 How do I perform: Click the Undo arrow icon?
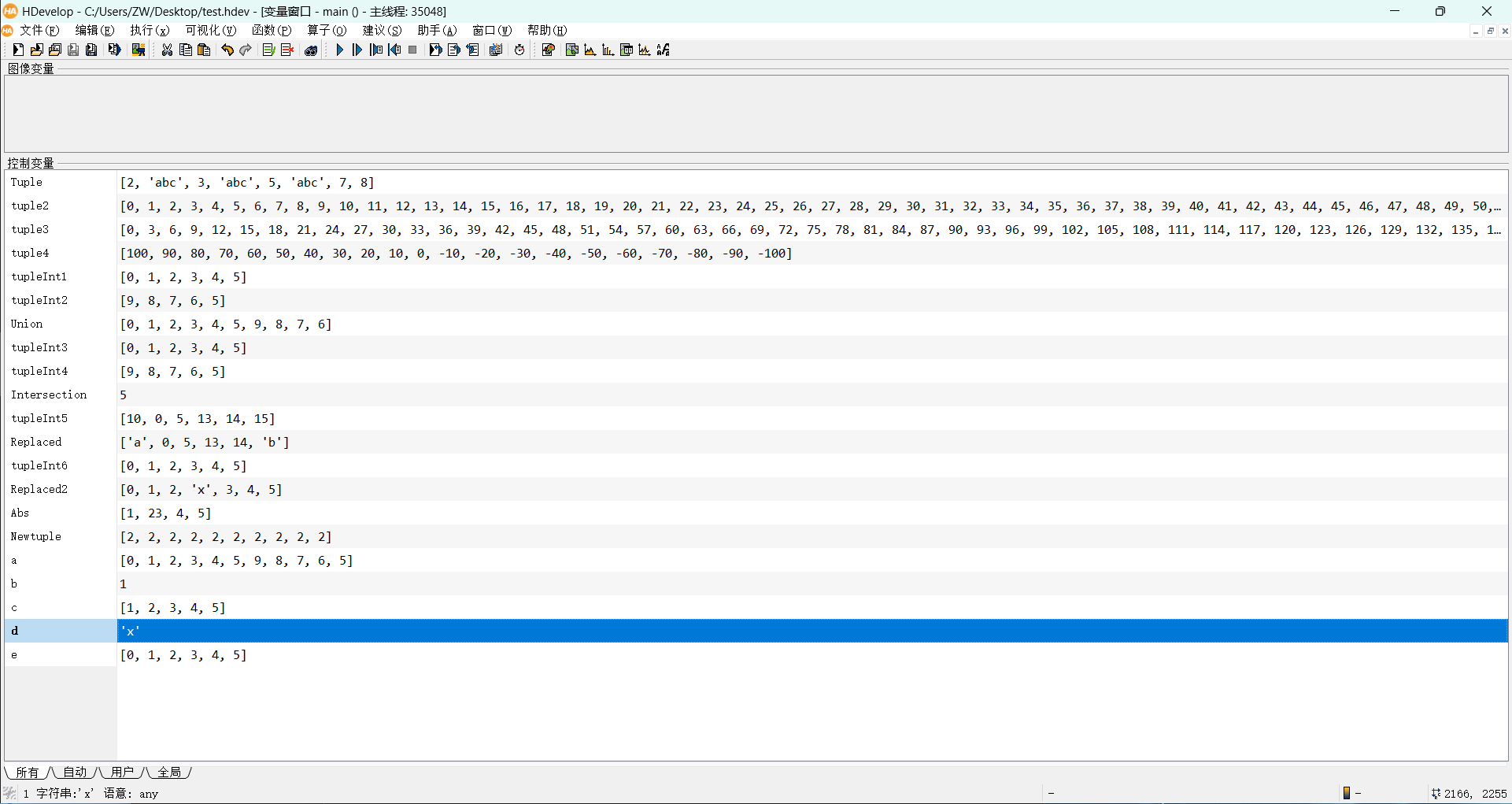tap(227, 50)
